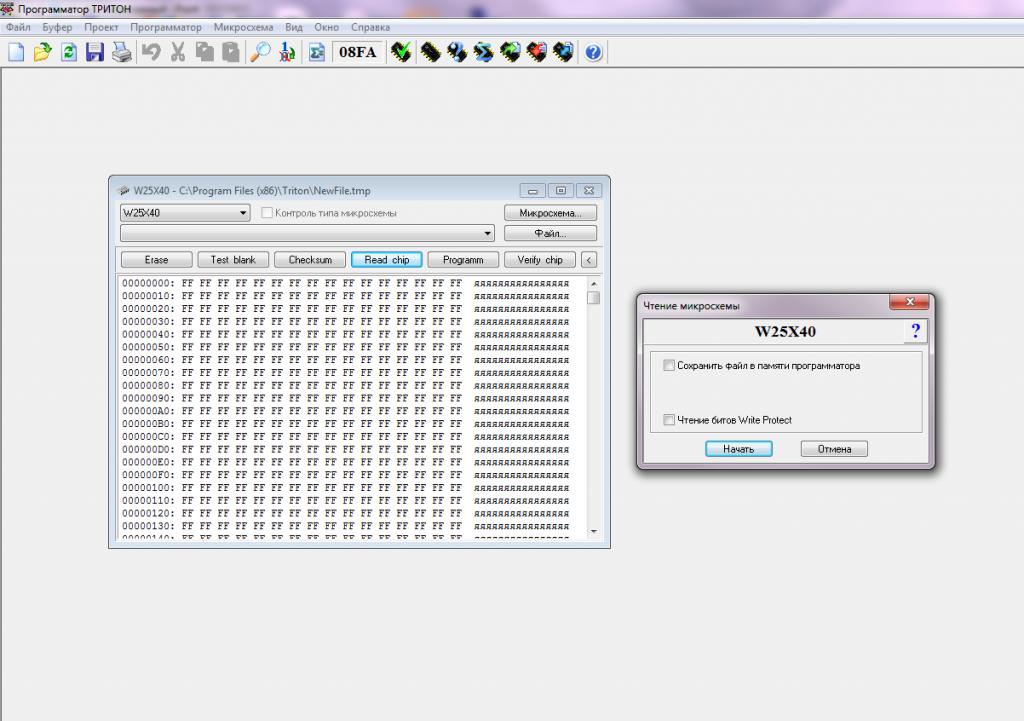
Task: Open a file using the folder icon
Action: [42, 52]
